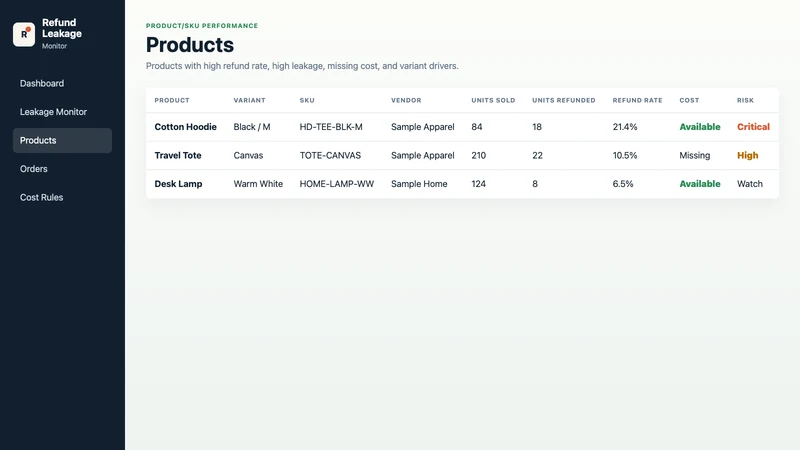This screenshot has width=800, height=450.
Task: Select the Cotton Hoodie product name
Action: (186, 127)
